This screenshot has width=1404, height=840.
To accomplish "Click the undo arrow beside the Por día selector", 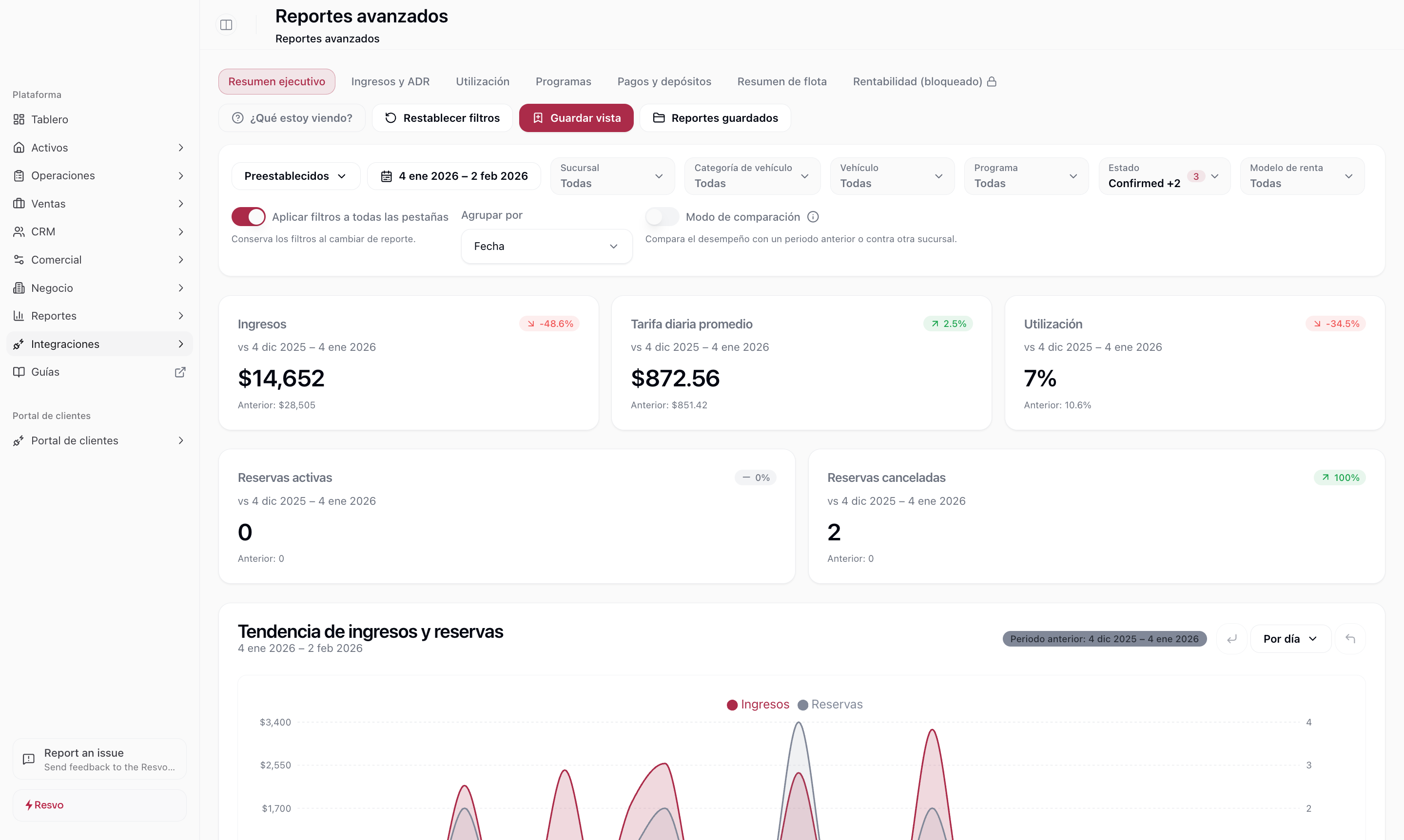I will (x=1351, y=638).
